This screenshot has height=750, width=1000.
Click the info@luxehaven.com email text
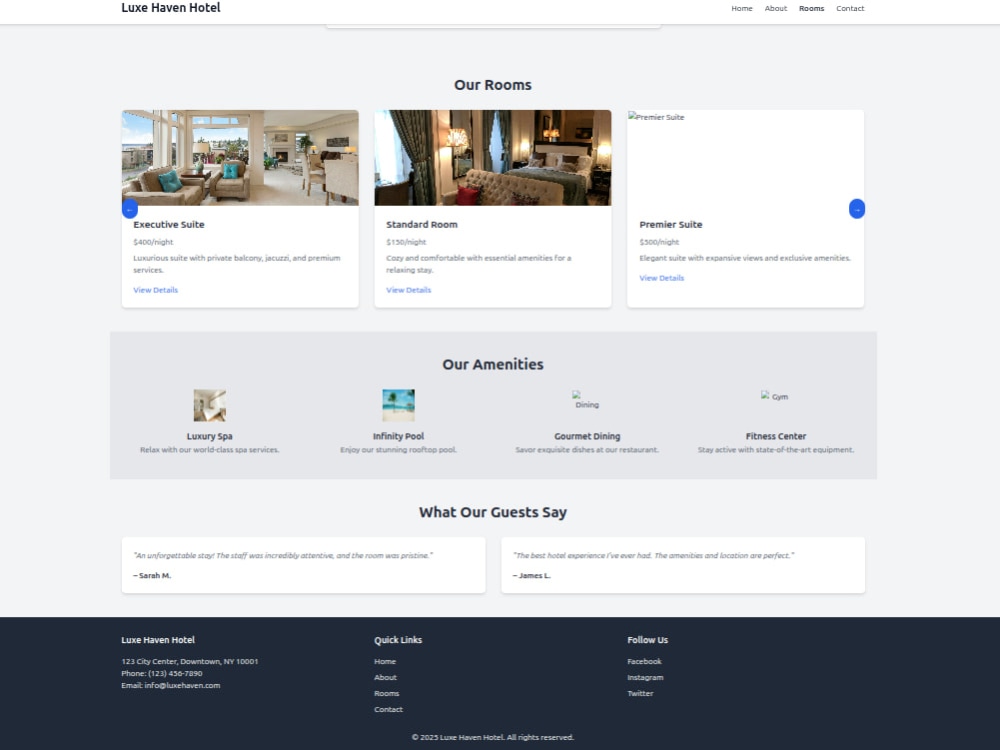tap(182, 686)
